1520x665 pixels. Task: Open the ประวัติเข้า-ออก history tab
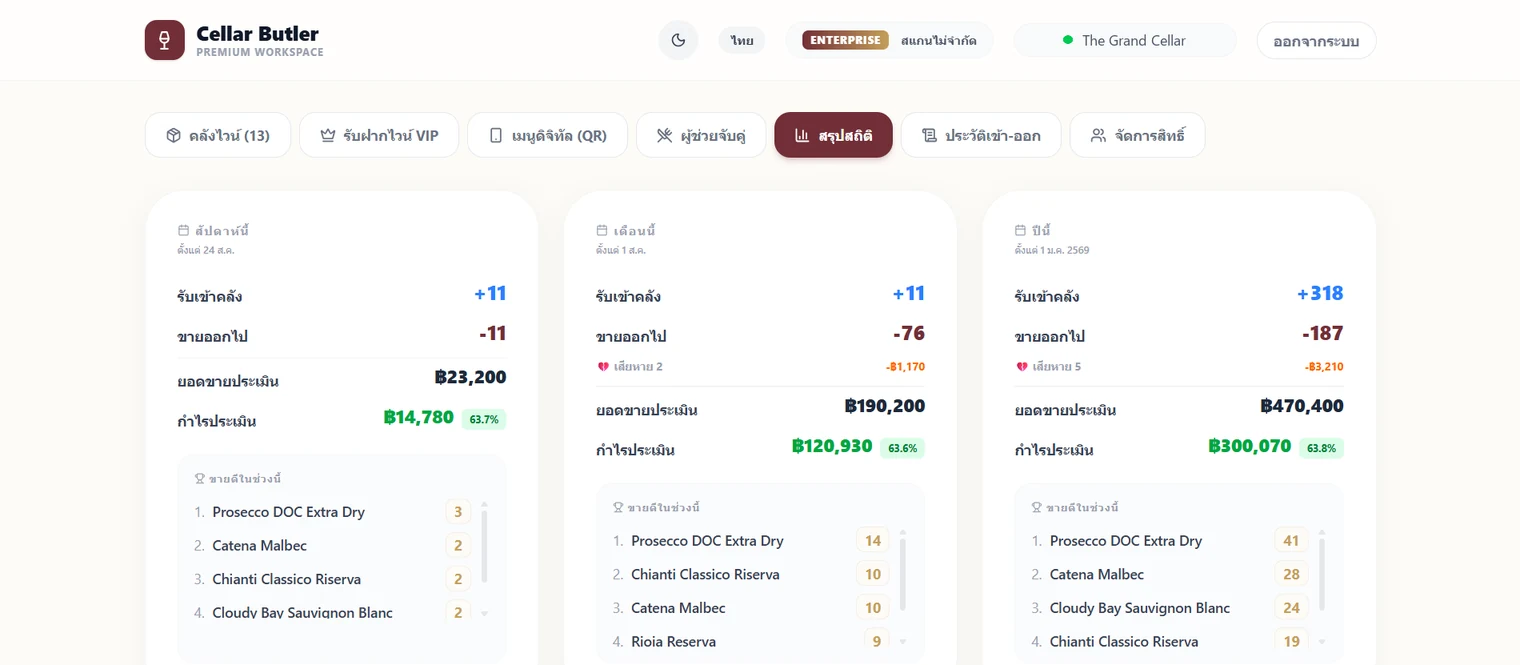pos(981,135)
